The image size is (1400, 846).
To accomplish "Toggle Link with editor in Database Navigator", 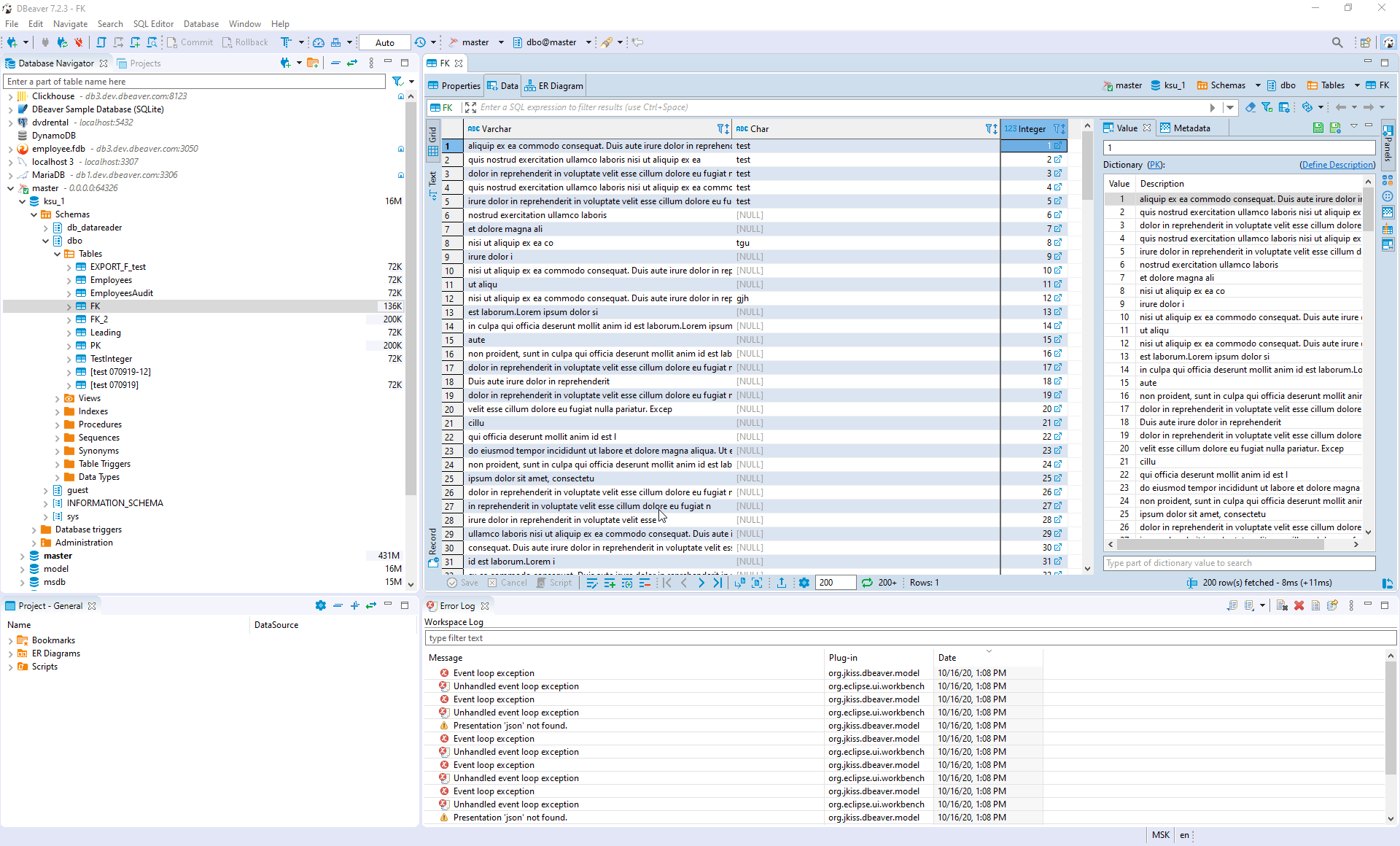I will [352, 63].
